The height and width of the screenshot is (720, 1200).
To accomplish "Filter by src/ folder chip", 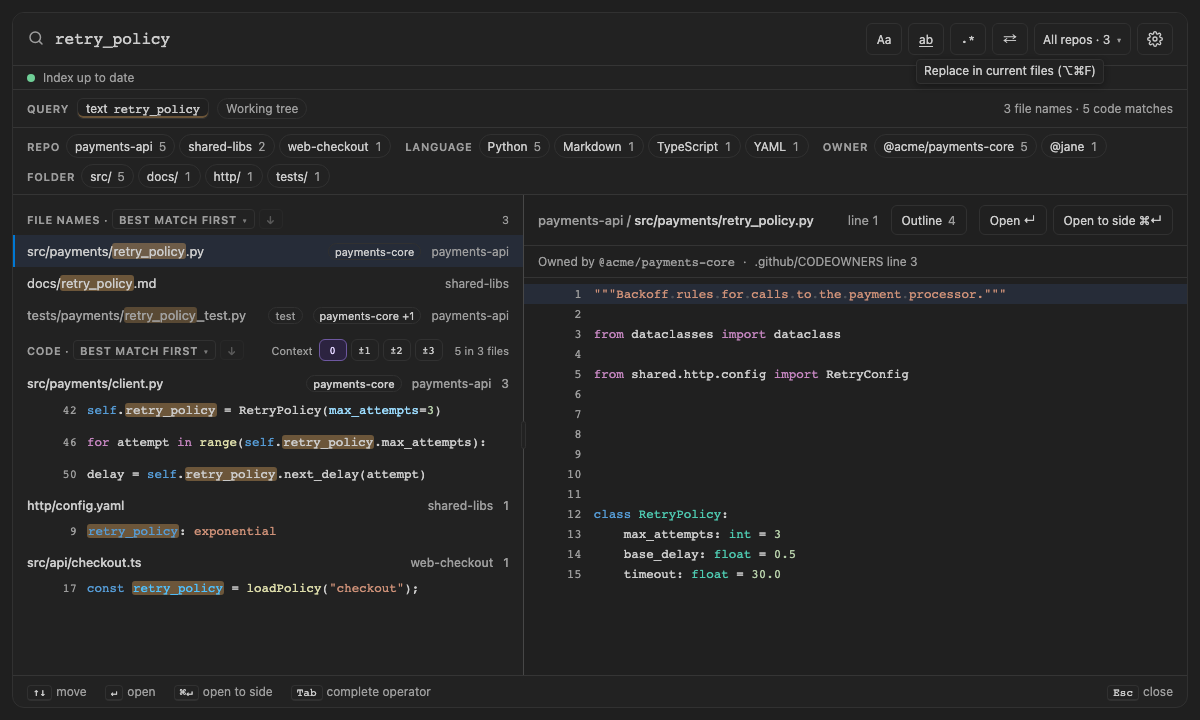I will pos(107,177).
